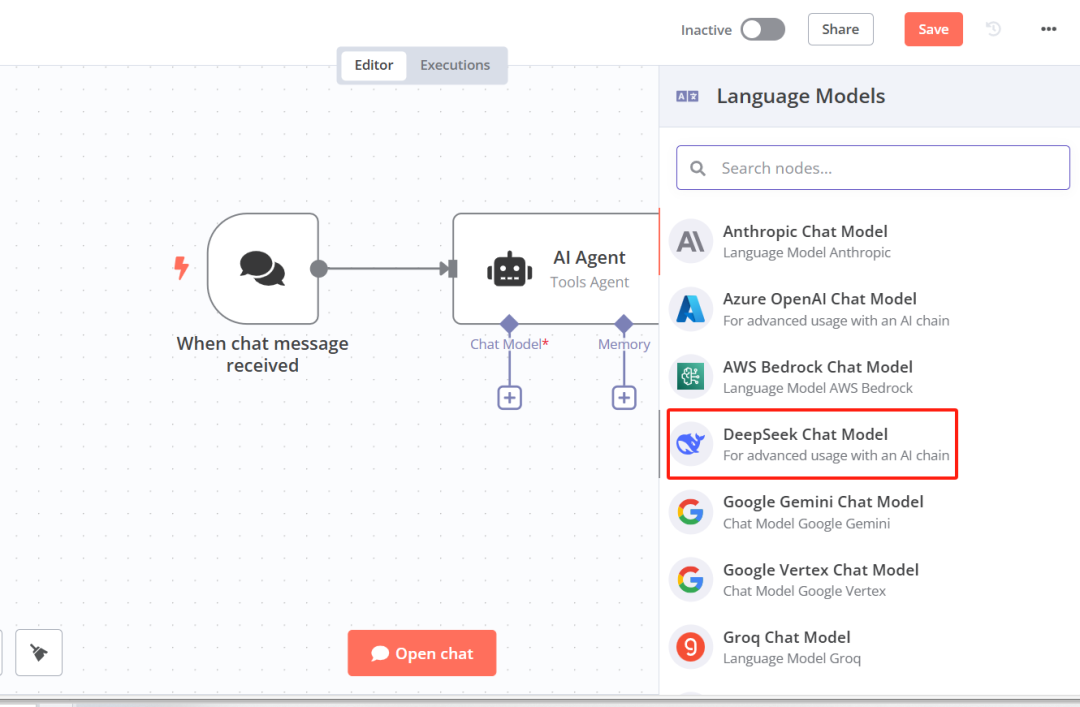
Task: Click the Chat Model connector label
Action: coord(509,344)
